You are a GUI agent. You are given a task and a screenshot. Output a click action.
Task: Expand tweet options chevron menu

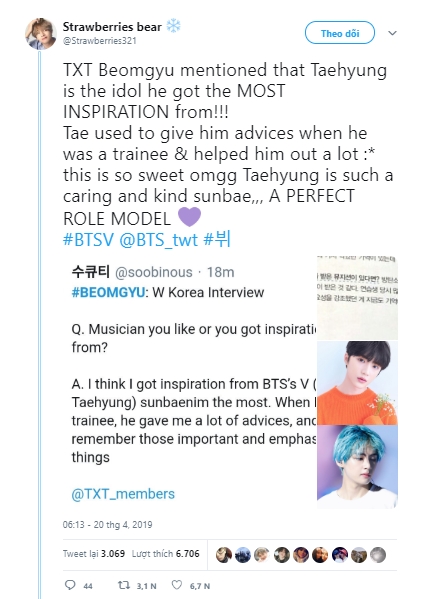tap(392, 33)
